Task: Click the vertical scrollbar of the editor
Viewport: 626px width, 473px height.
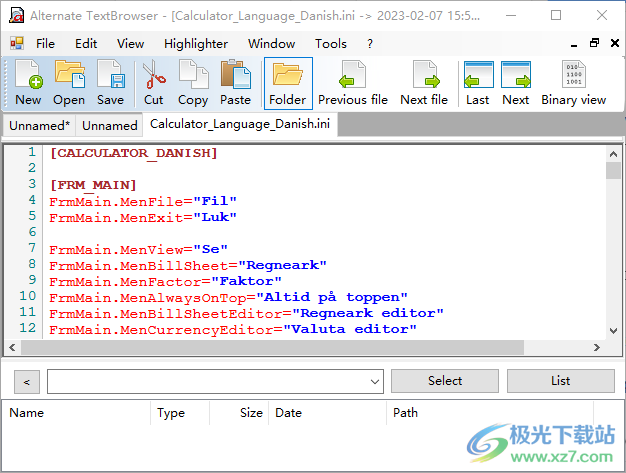Action: (613, 250)
